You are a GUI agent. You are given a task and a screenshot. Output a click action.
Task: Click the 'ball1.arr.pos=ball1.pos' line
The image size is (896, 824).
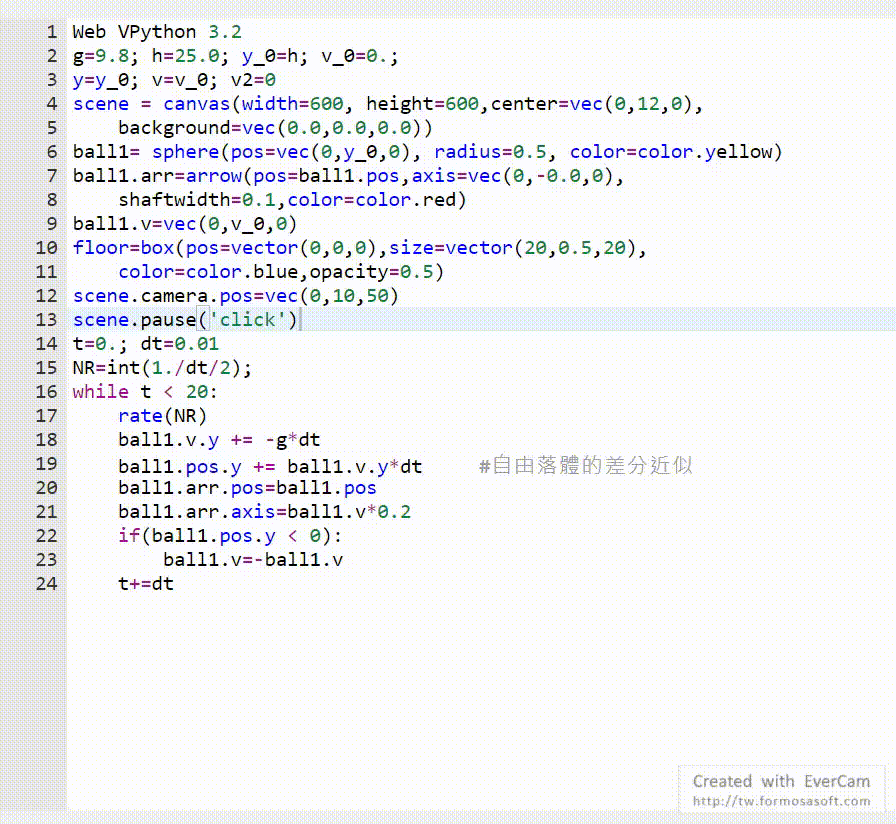(x=247, y=488)
